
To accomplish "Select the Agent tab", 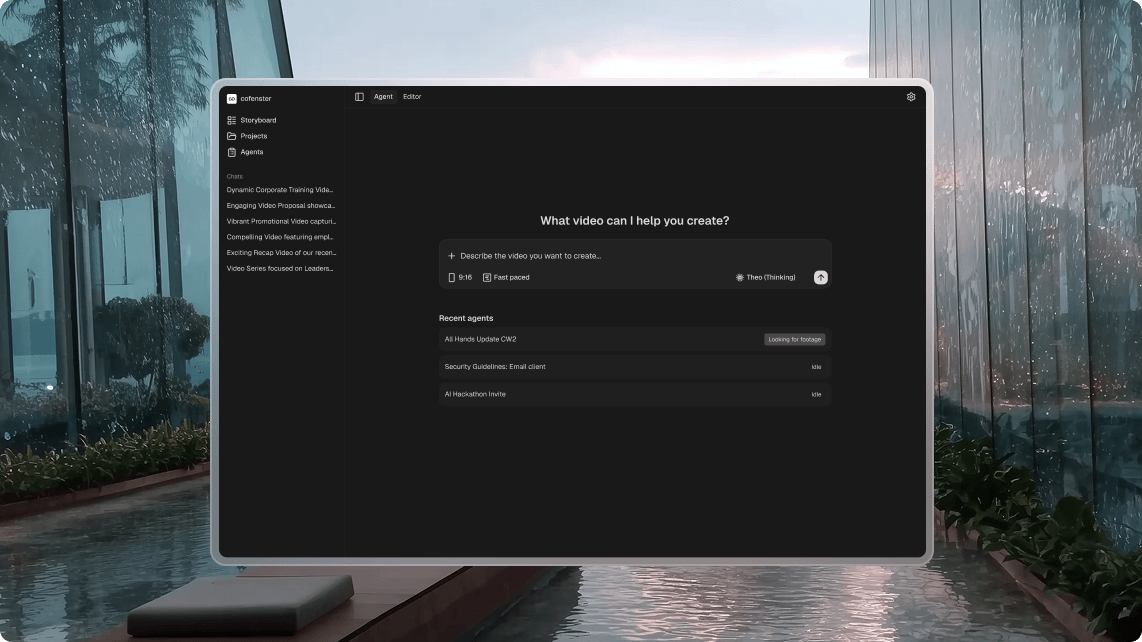I will coord(382,96).
